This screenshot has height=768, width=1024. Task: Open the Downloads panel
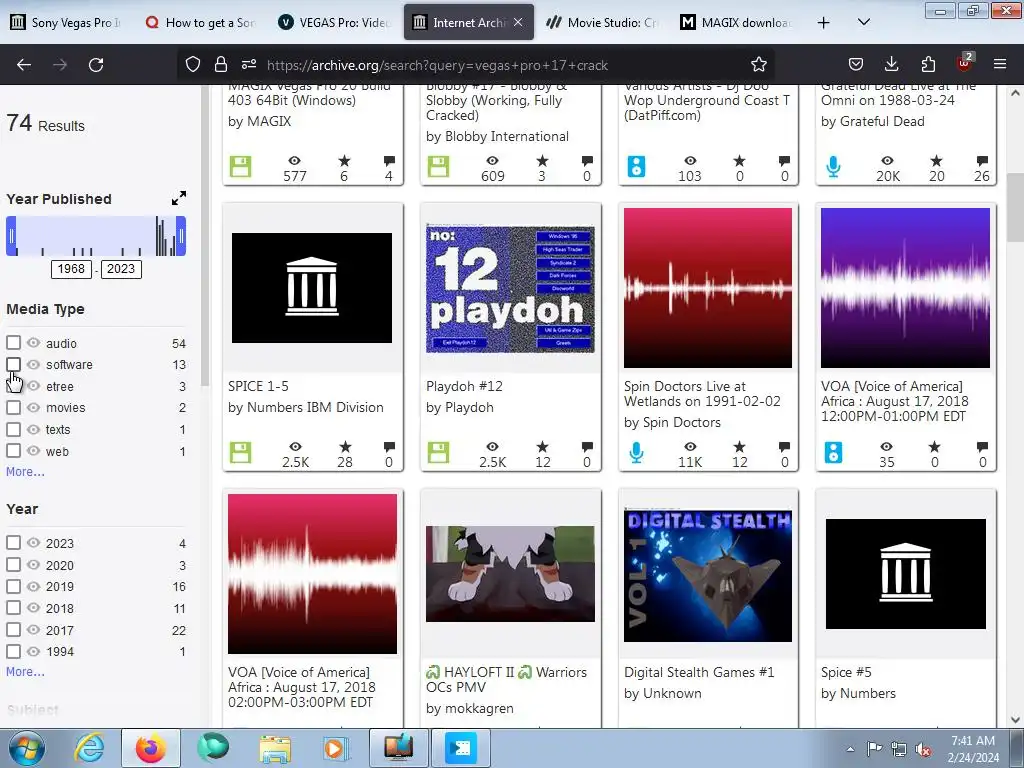click(891, 64)
